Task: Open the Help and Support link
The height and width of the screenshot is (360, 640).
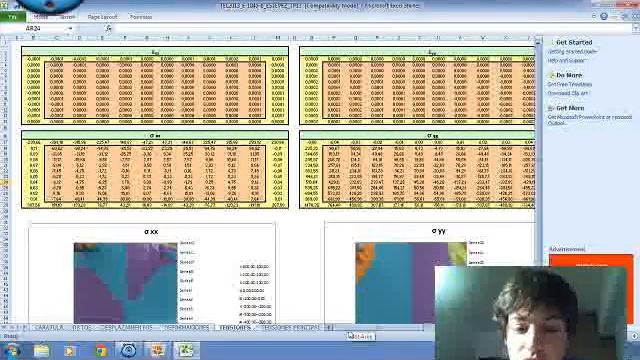Action: (x=567, y=60)
